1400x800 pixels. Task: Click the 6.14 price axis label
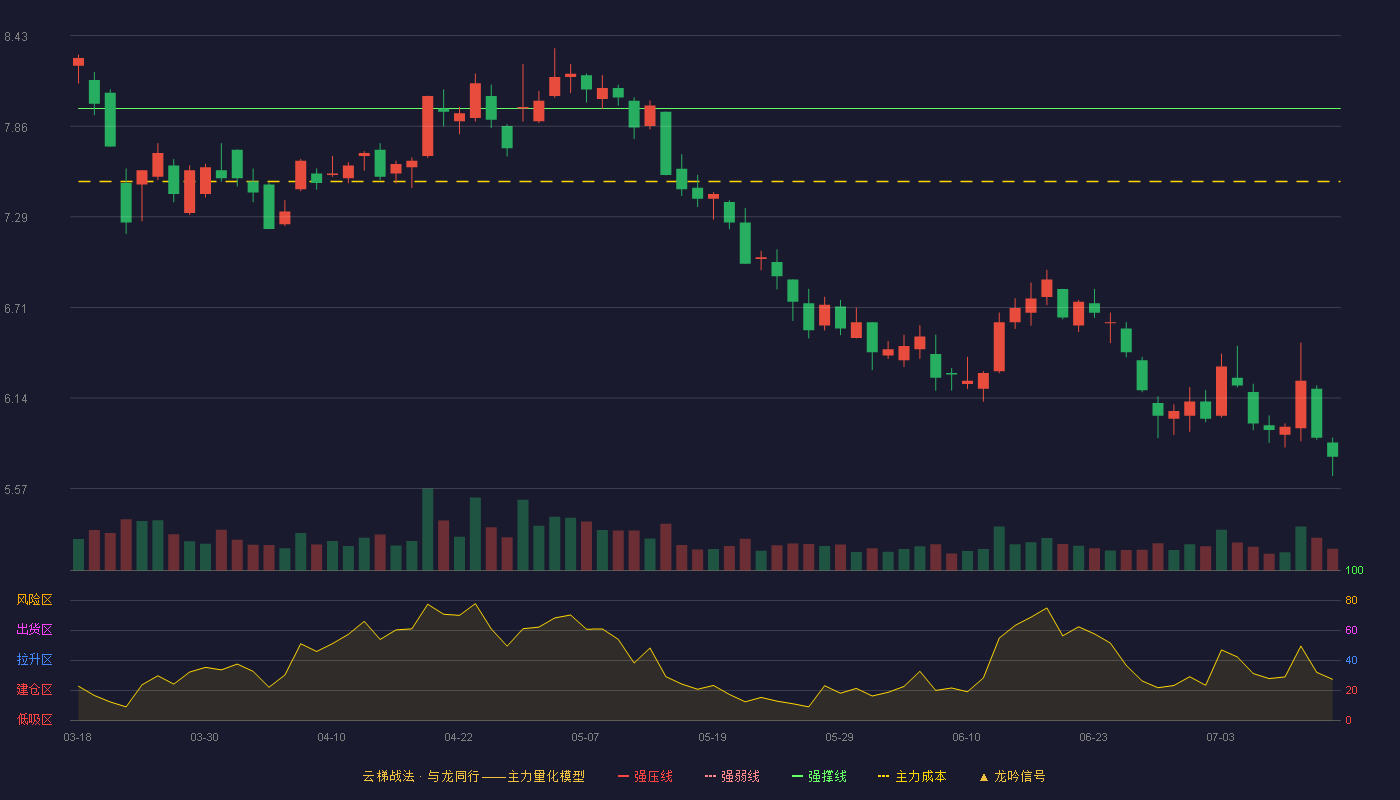15,399
